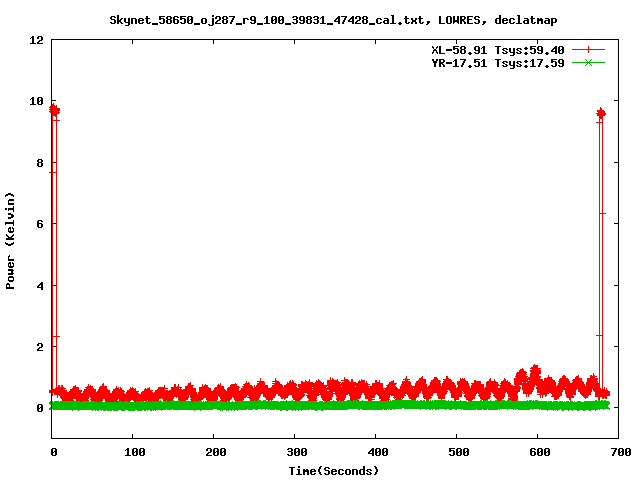
Task: Click the Power (Kelvin) y-axis label
Action: [10, 241]
